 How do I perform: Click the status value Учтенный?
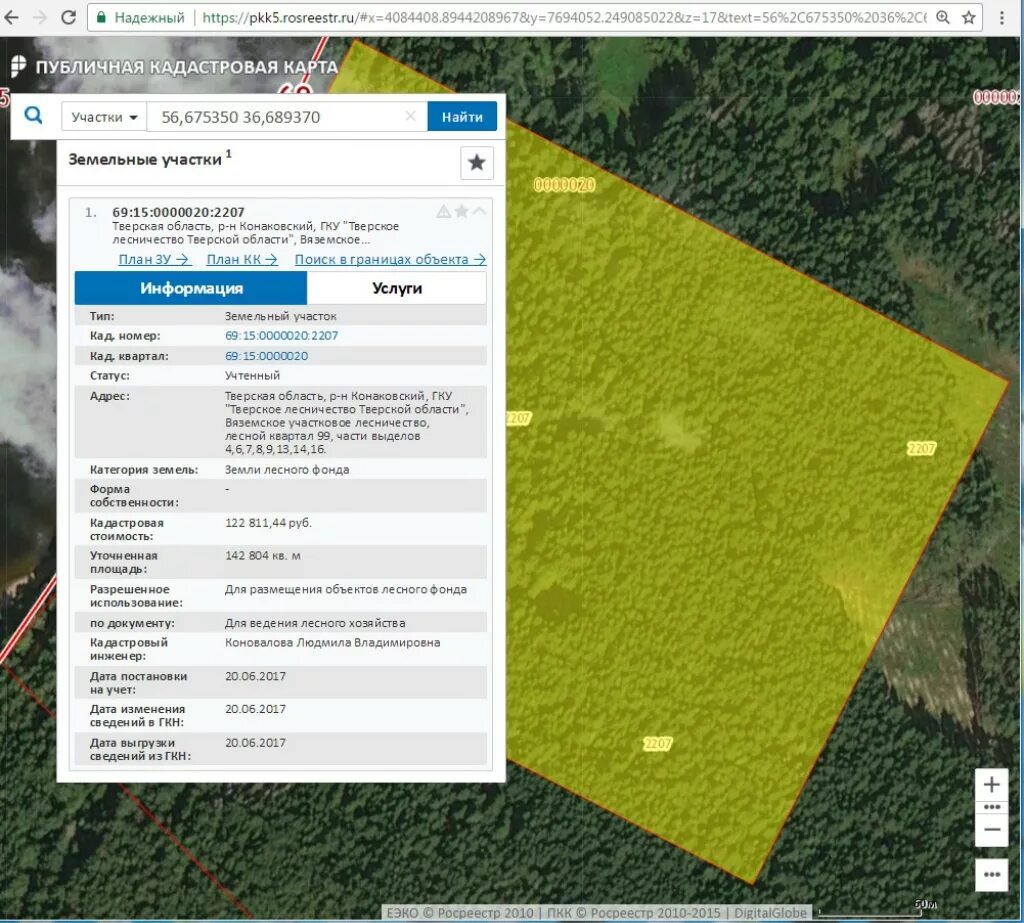(252, 376)
